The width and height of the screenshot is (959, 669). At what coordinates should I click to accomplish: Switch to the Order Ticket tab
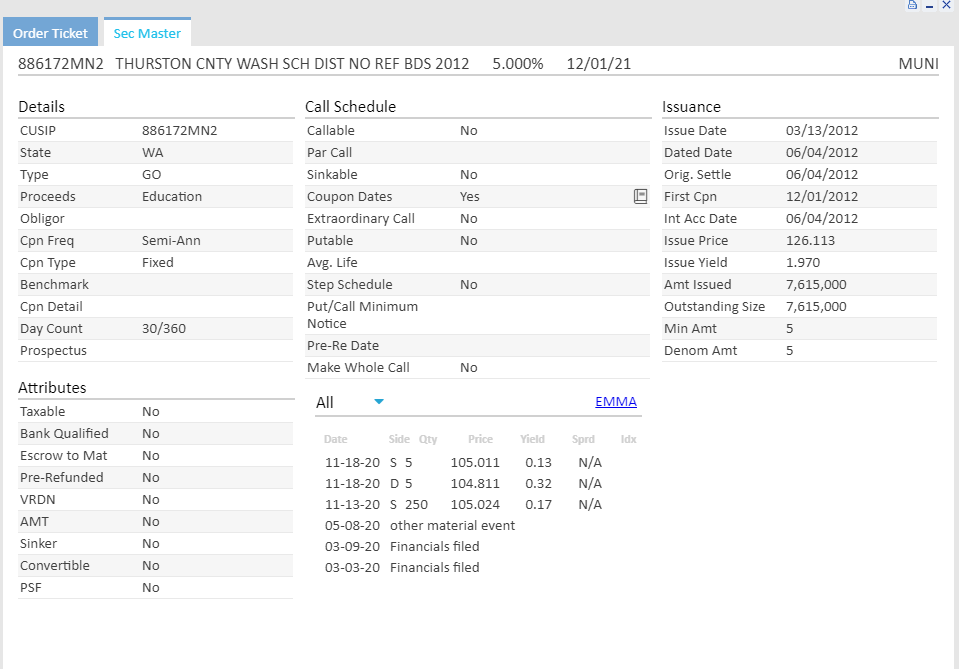point(50,33)
